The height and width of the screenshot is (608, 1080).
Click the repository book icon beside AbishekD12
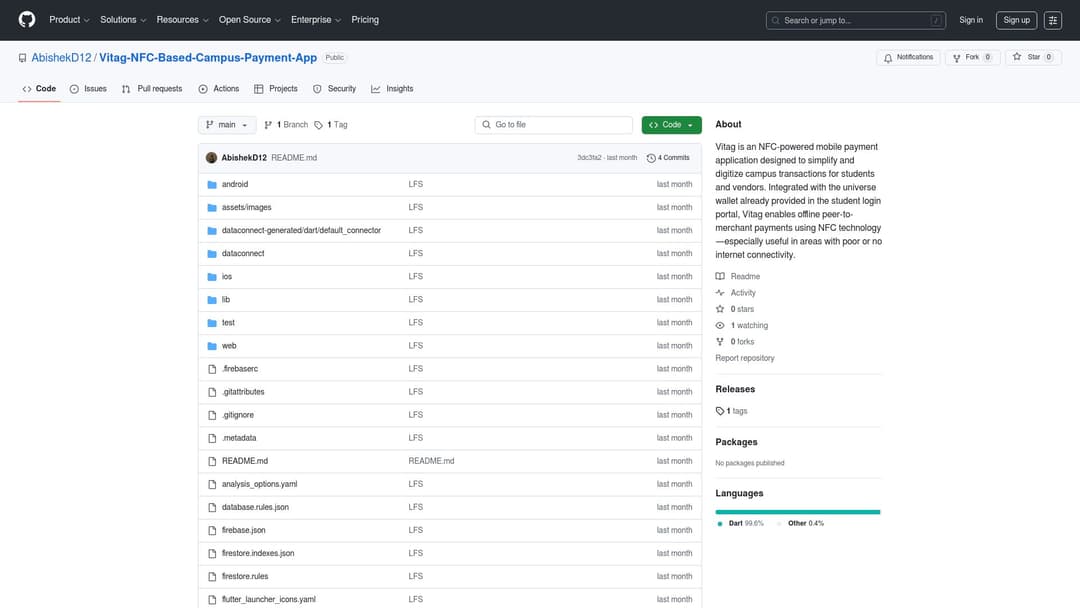[23, 58]
